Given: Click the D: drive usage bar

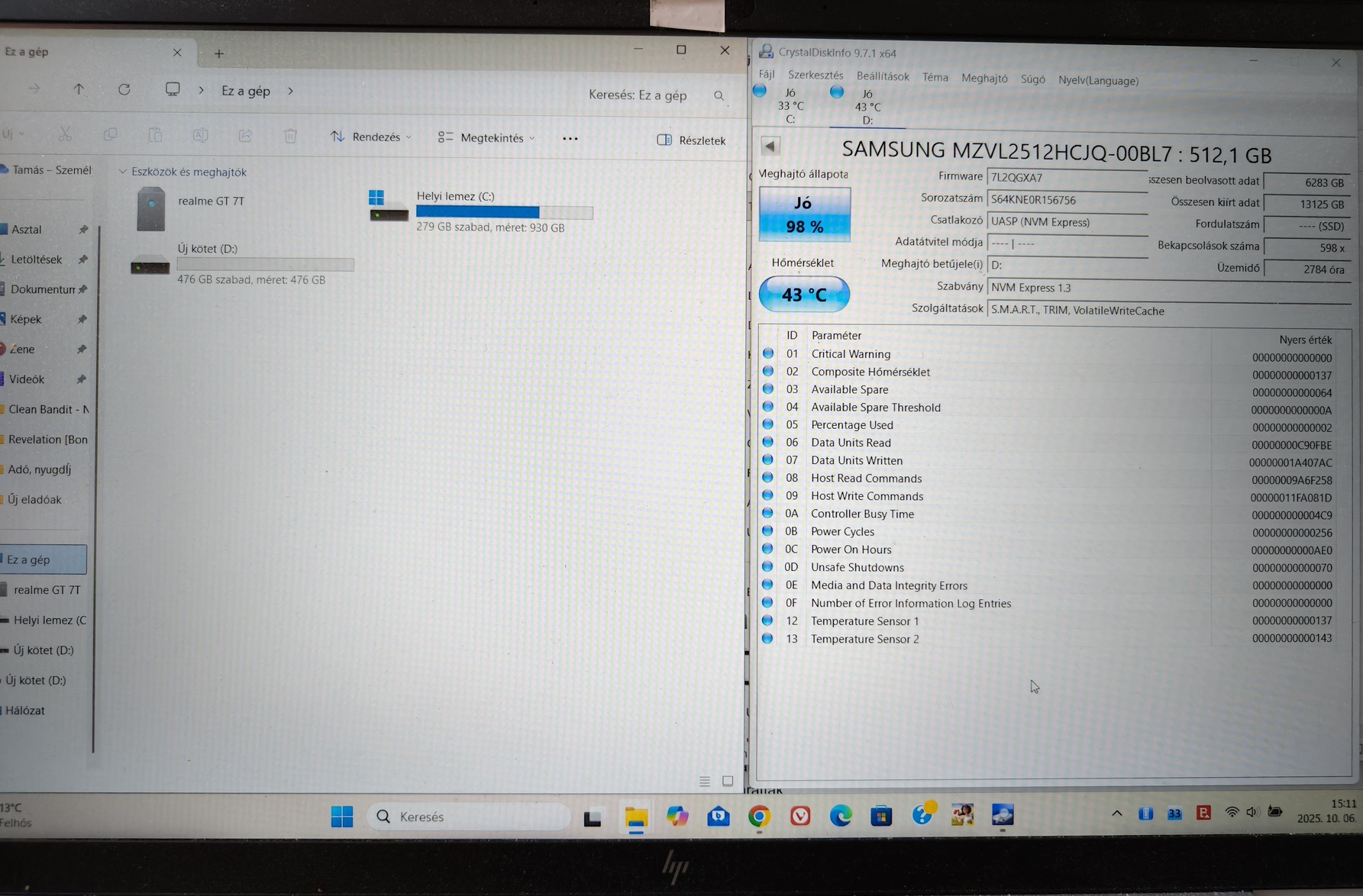Looking at the screenshot, I should (x=266, y=264).
